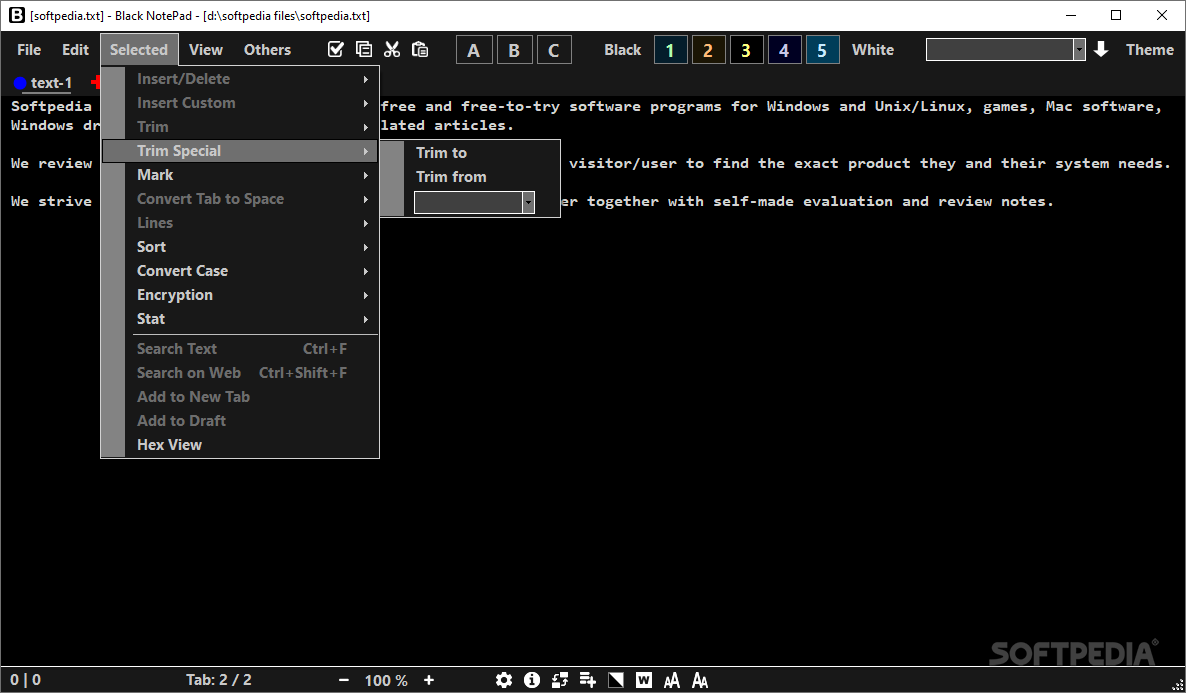Apply color theme swatch 4

(x=784, y=50)
